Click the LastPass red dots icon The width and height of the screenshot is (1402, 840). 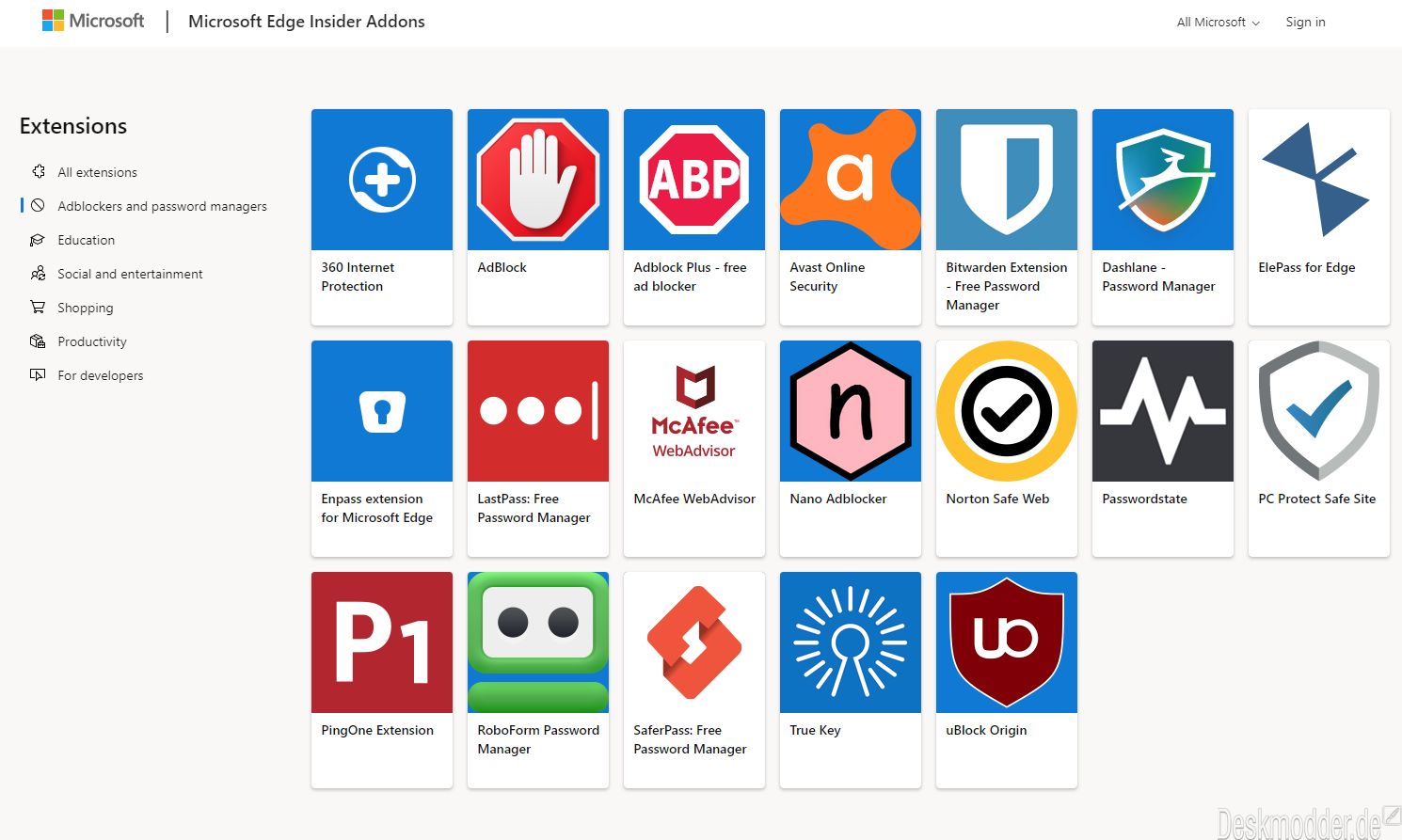538,411
